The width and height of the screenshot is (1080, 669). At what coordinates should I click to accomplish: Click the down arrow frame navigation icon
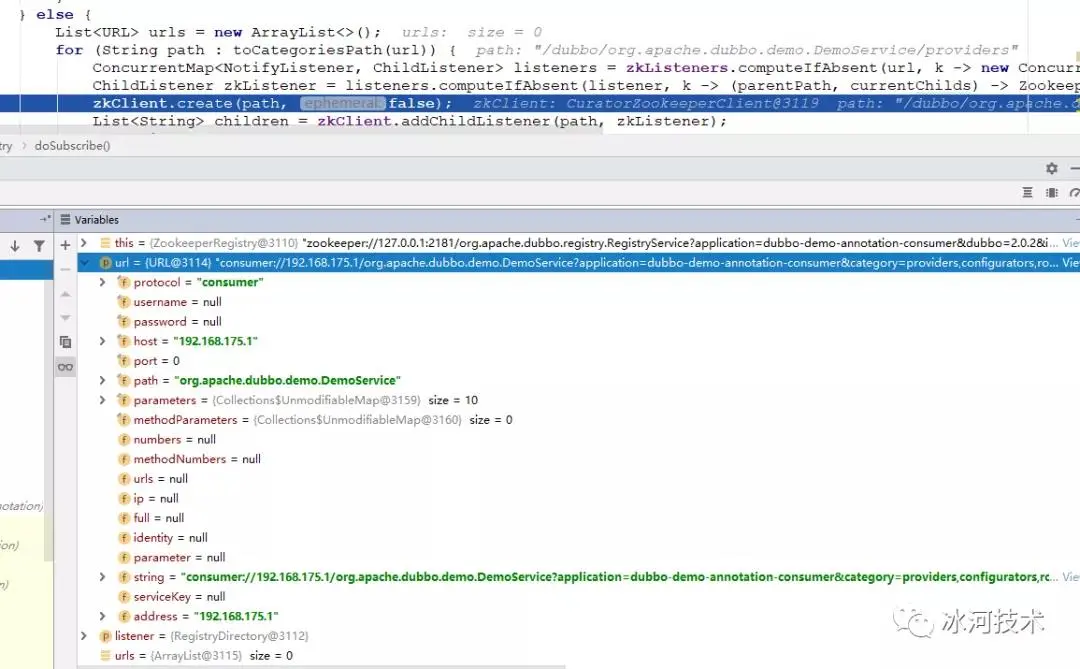coord(14,246)
